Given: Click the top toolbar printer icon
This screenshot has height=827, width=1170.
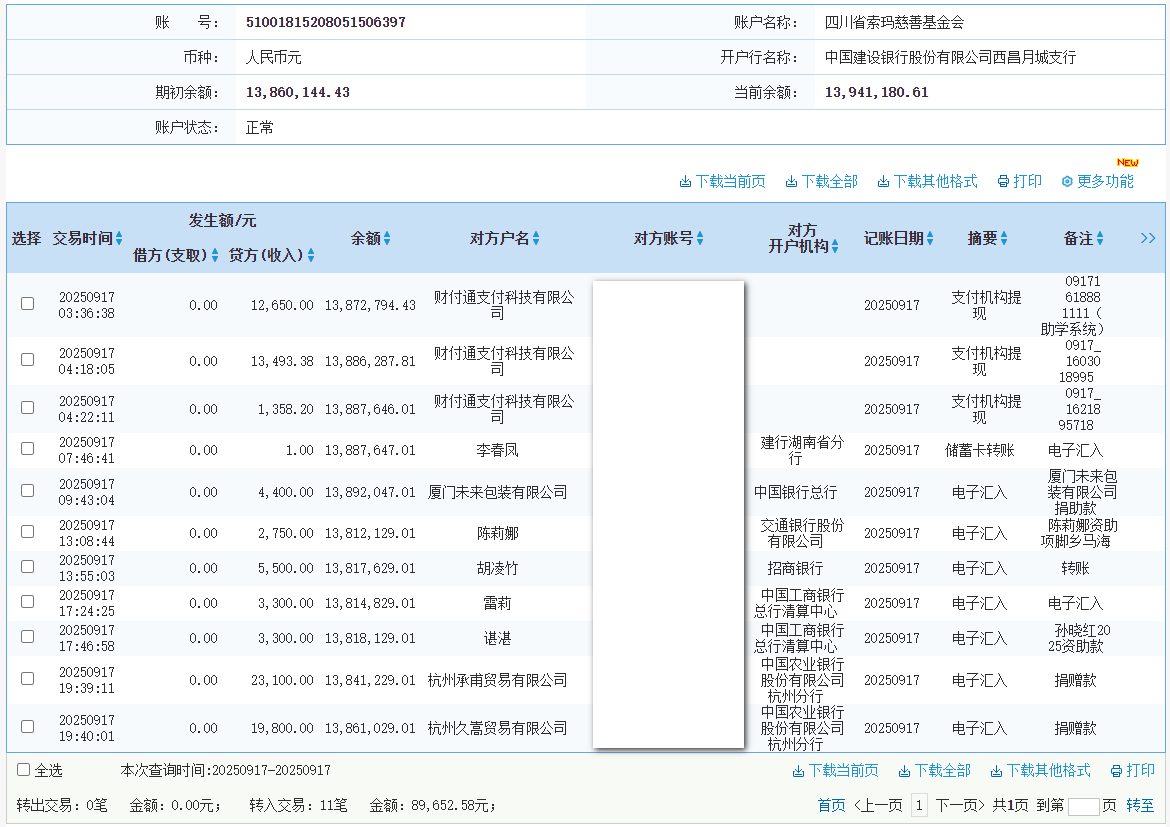Looking at the screenshot, I should (1003, 182).
